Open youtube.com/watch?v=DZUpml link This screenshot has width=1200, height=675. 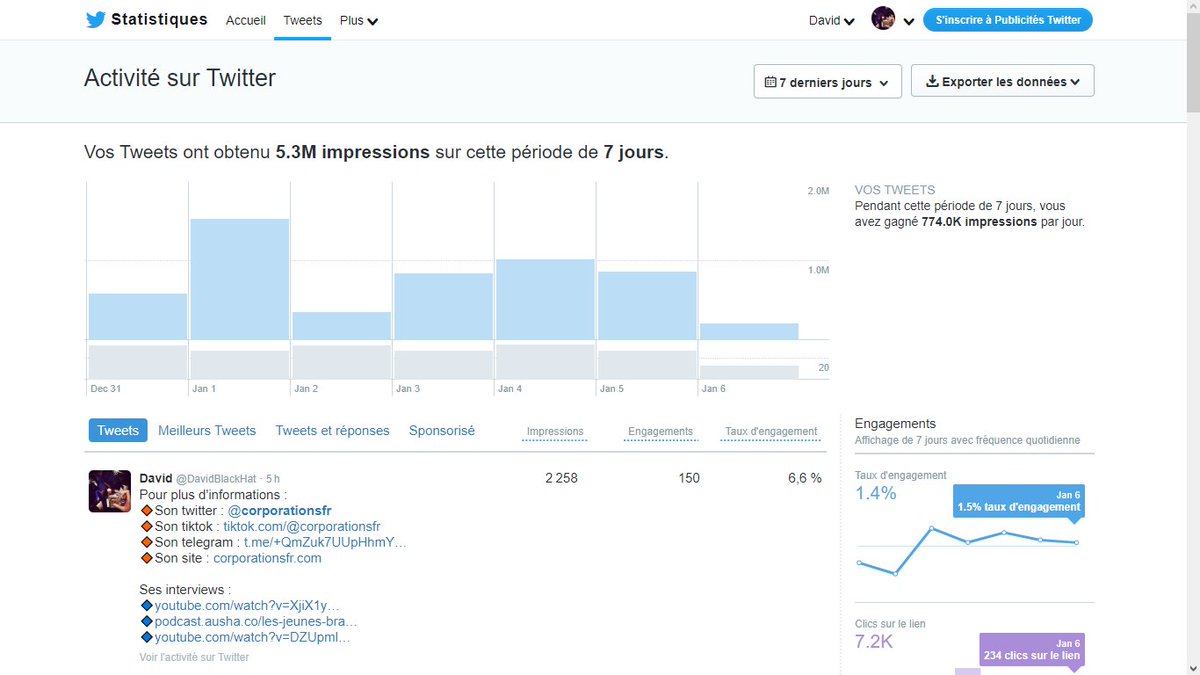coord(252,637)
